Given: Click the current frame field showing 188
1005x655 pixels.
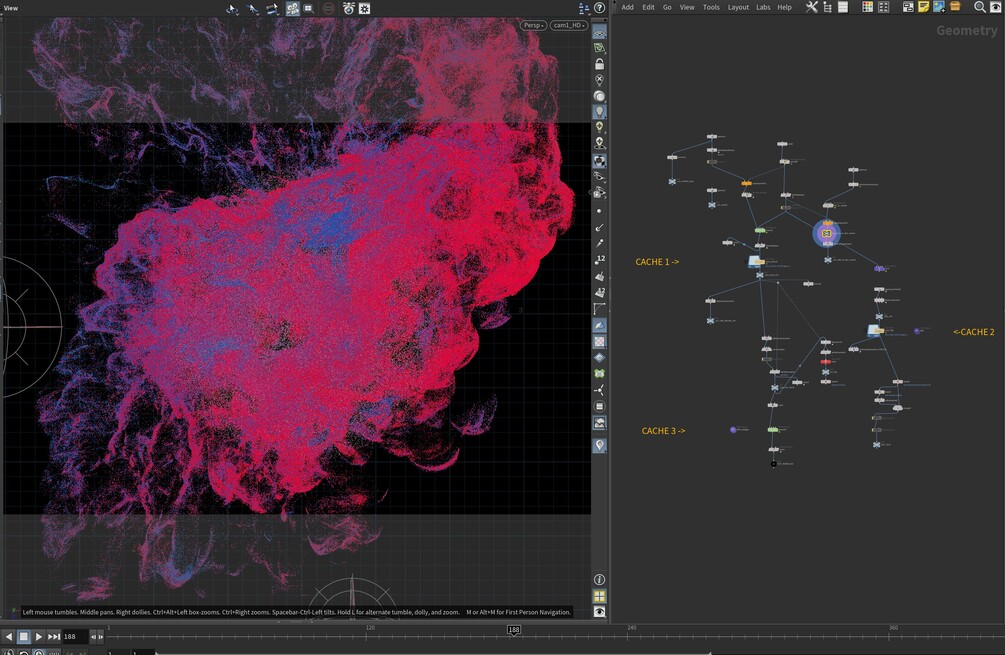Looking at the screenshot, I should tap(74, 636).
